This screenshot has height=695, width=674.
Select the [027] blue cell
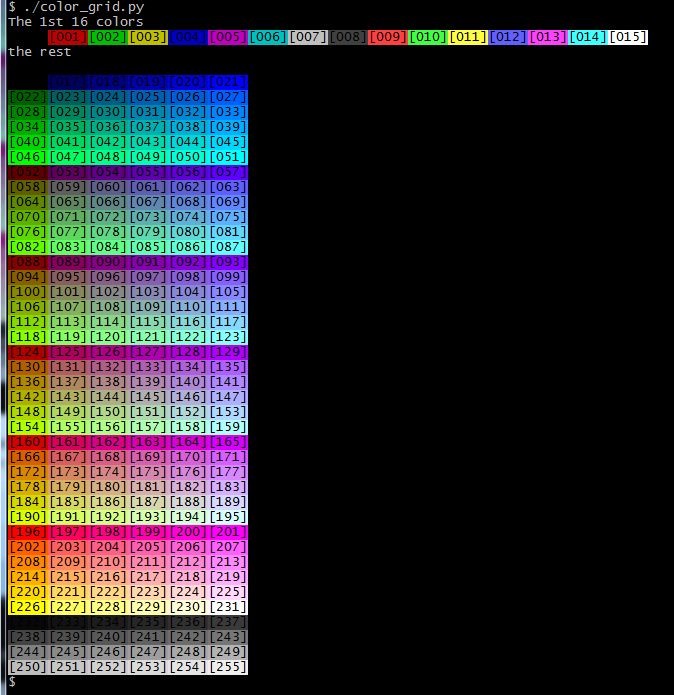pyautogui.click(x=228, y=97)
